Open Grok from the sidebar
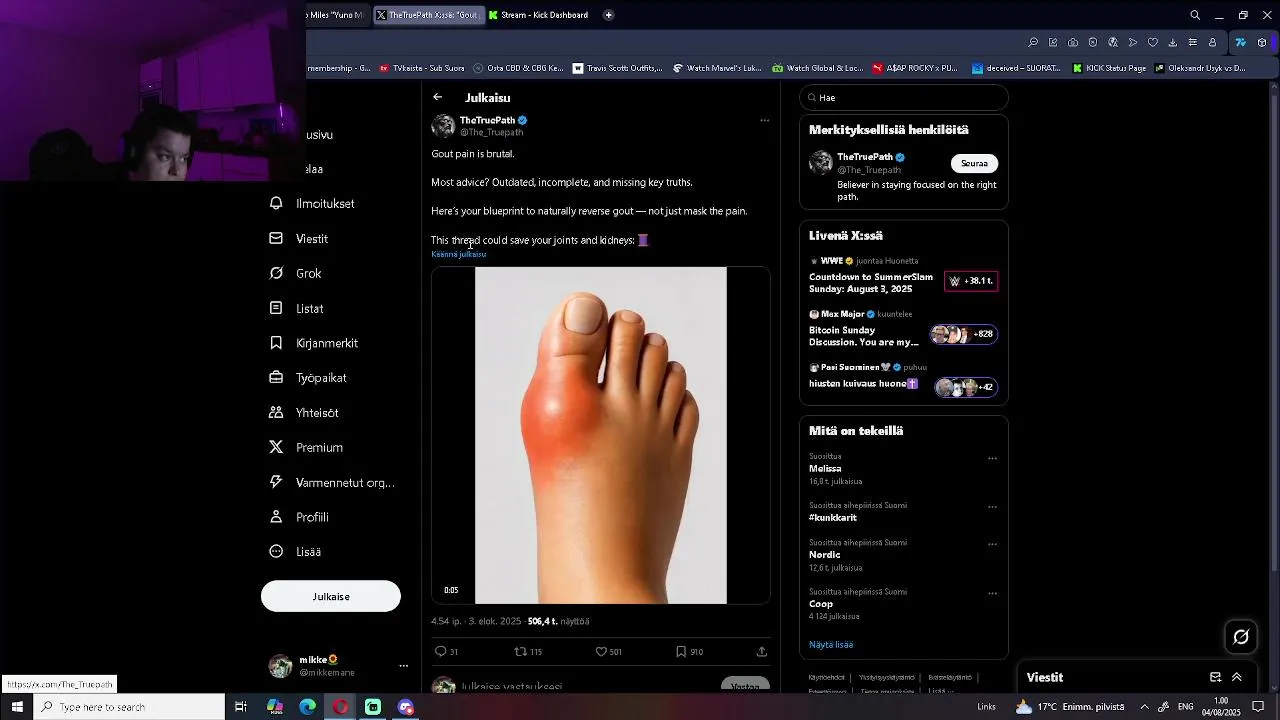 [x=296, y=273]
